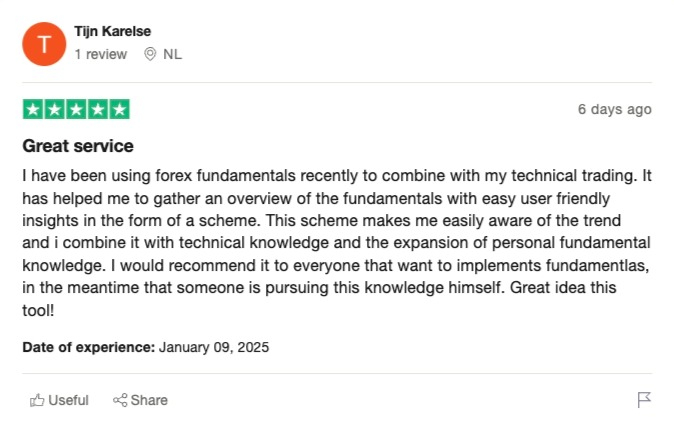This screenshot has width=674, height=422.
Task: Click the "6 days ago" timestamp
Action: point(615,109)
